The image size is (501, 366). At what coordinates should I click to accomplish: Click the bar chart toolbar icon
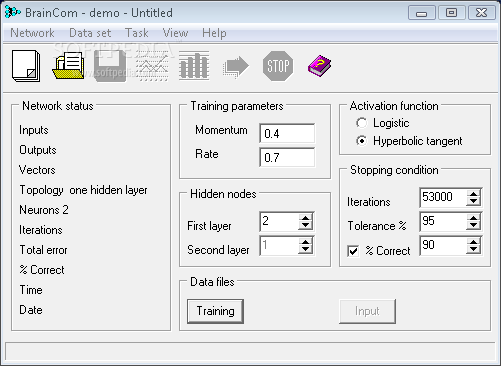(194, 66)
